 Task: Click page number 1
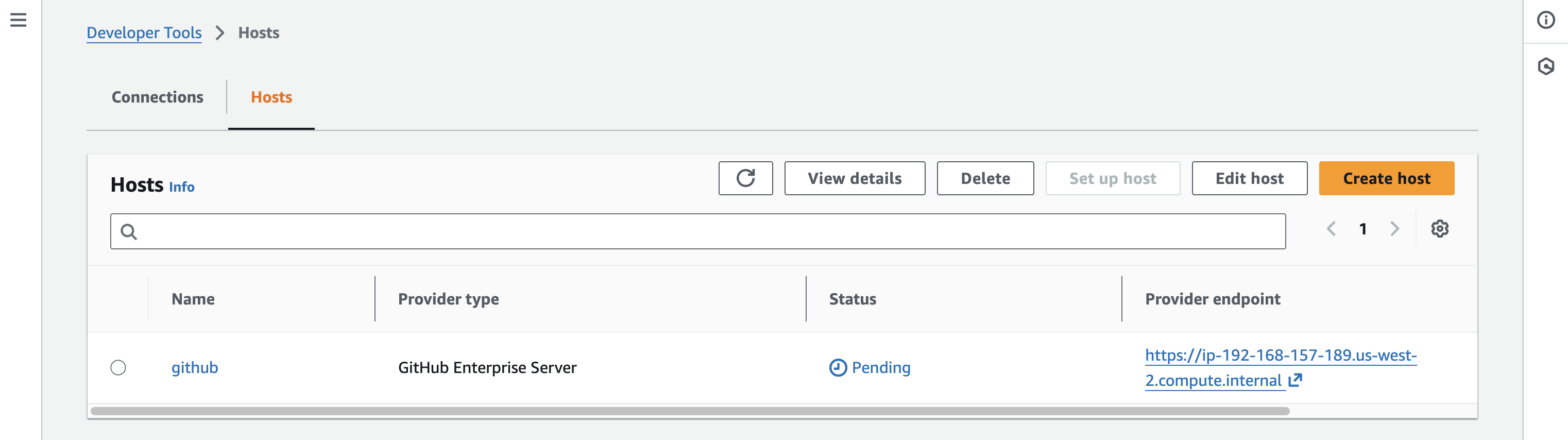point(1363,229)
